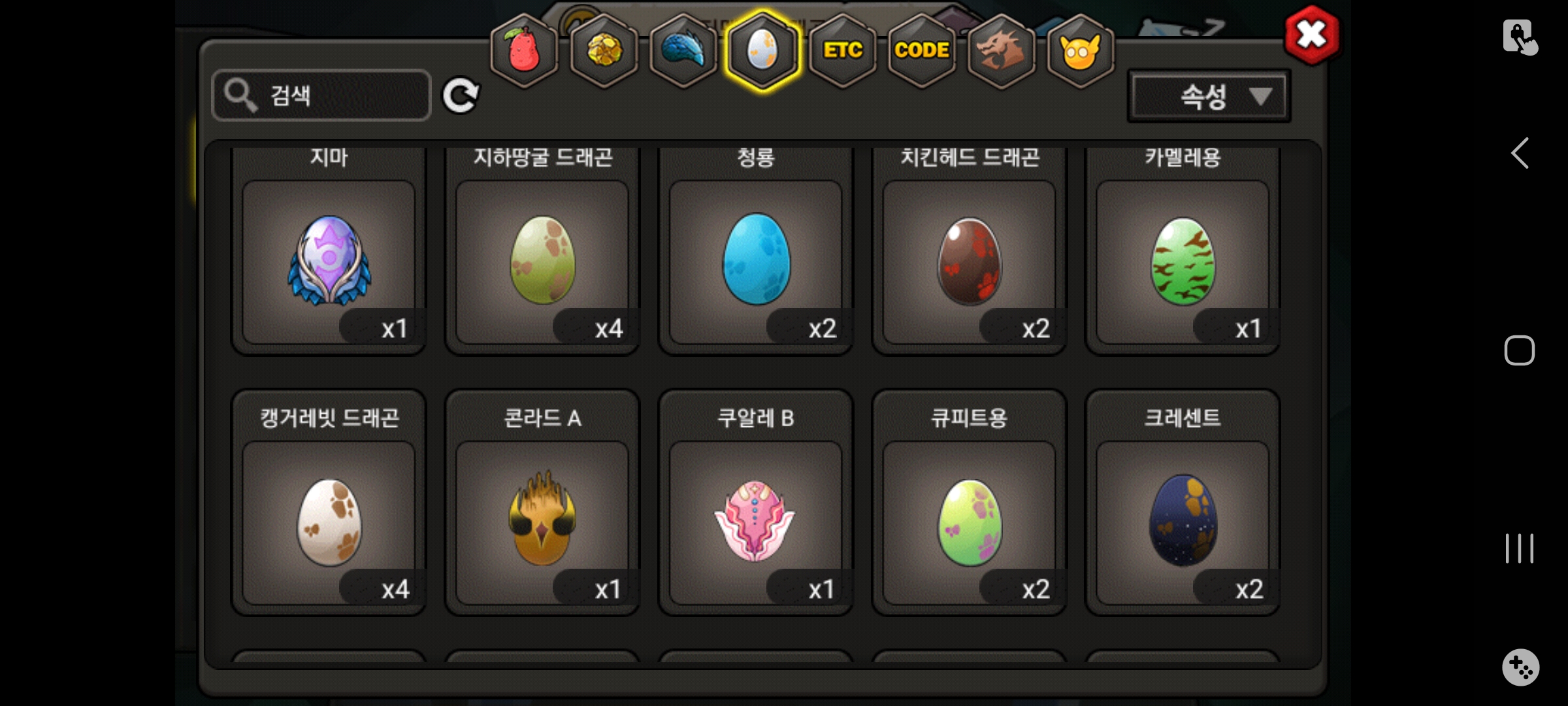Select the brown dragon head category
The image size is (1568, 706).
coord(1001,50)
